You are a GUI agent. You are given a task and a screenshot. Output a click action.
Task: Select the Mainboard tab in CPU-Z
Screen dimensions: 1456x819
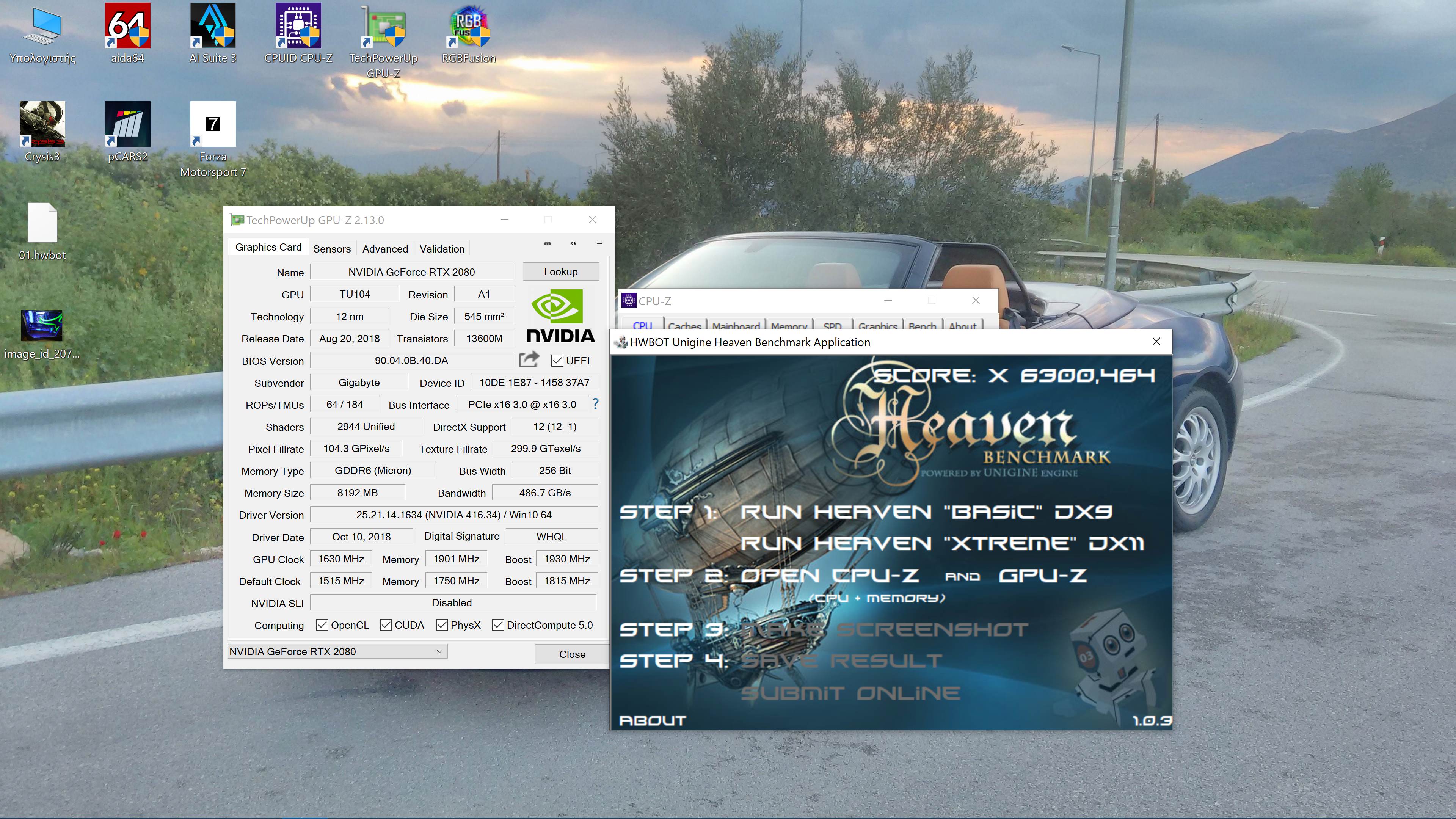click(x=736, y=325)
